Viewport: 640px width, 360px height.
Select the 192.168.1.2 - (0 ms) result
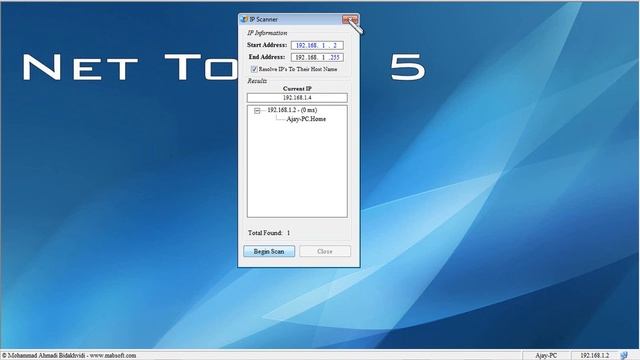pyautogui.click(x=292, y=110)
